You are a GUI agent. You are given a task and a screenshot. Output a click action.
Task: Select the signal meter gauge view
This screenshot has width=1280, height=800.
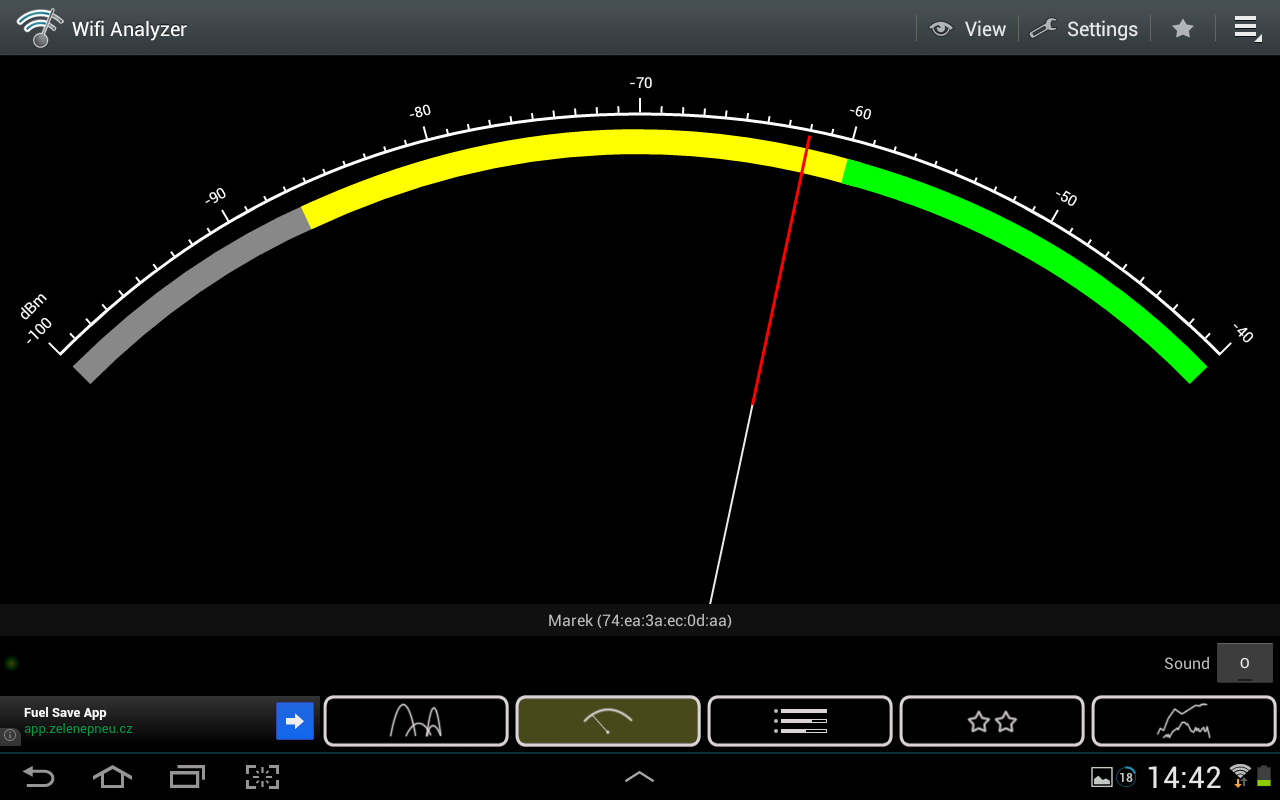(x=607, y=721)
